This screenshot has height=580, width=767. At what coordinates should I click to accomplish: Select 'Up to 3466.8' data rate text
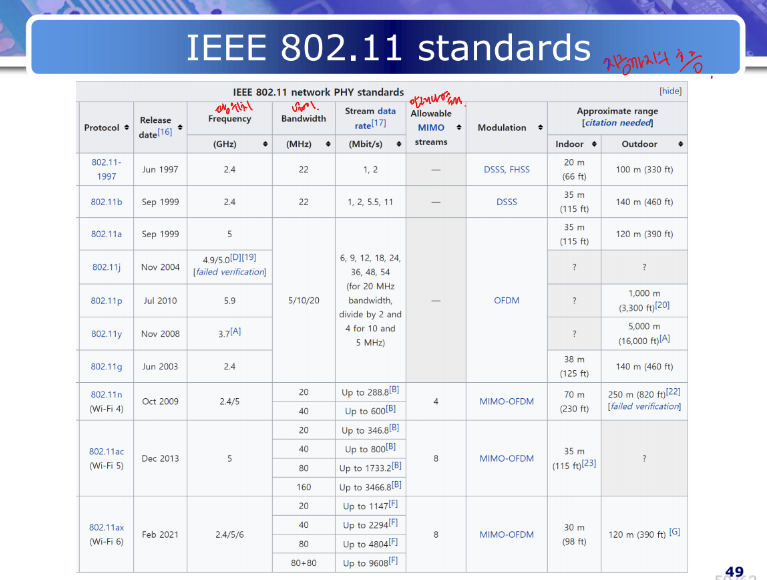pos(365,488)
